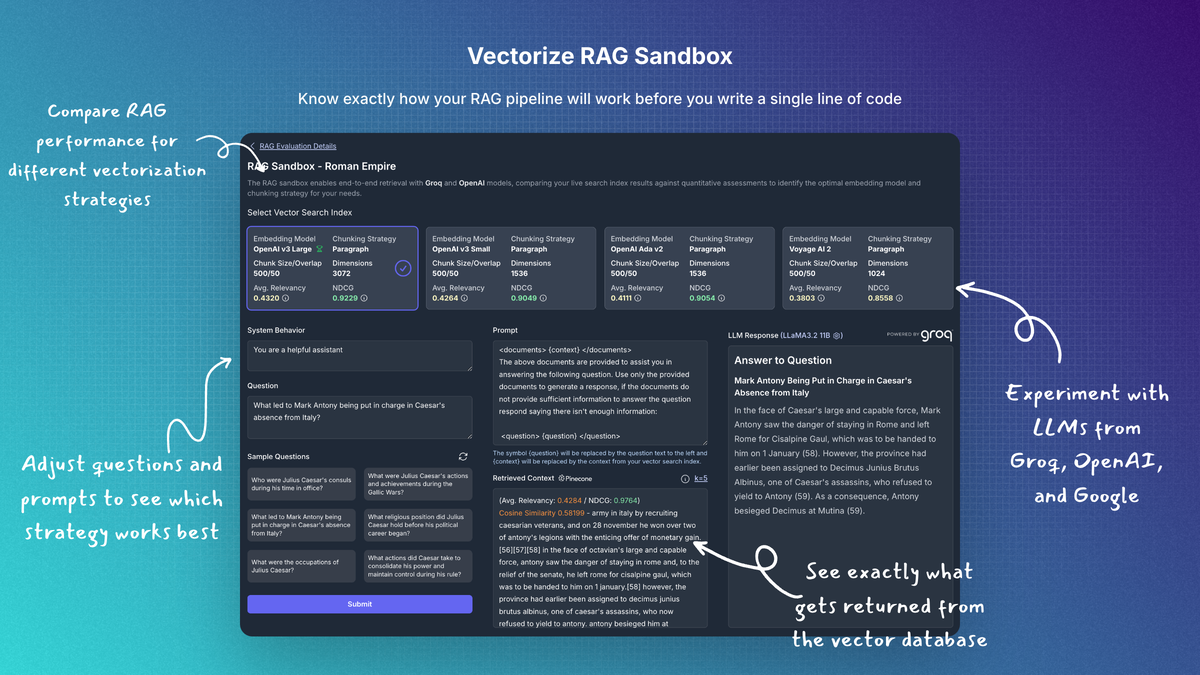Click info icon beside Avg. Relevancy 0.4111
Image resolution: width=1200 pixels, height=675 pixels.
pyautogui.click(x=643, y=298)
